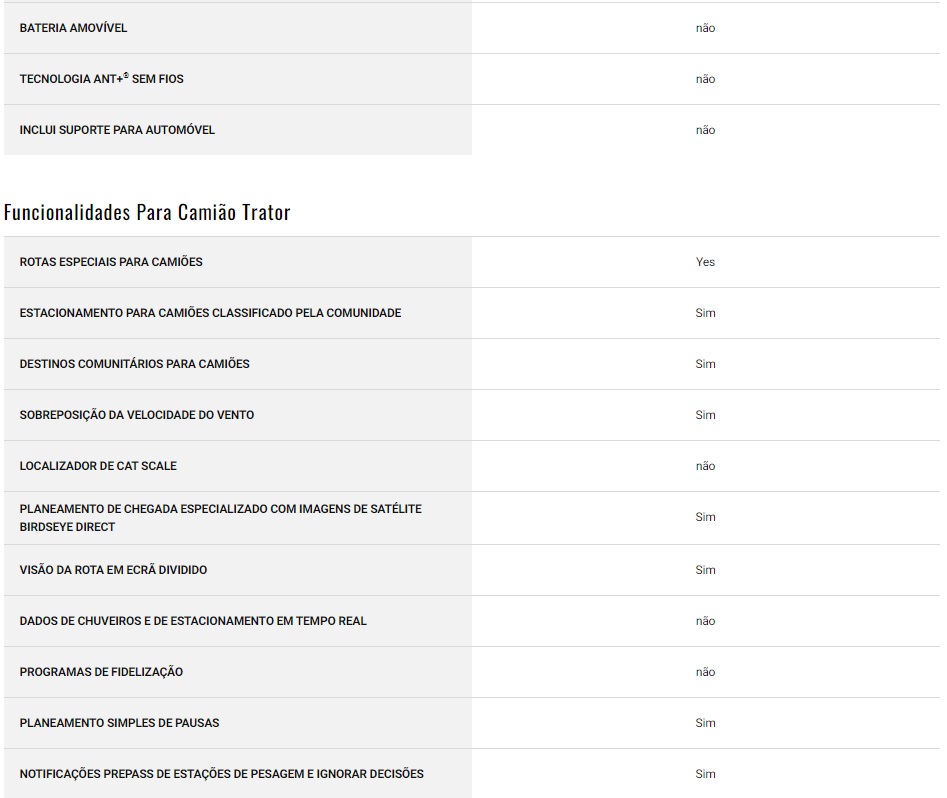Select 'Rotas especiais para camiões' label

111,262
